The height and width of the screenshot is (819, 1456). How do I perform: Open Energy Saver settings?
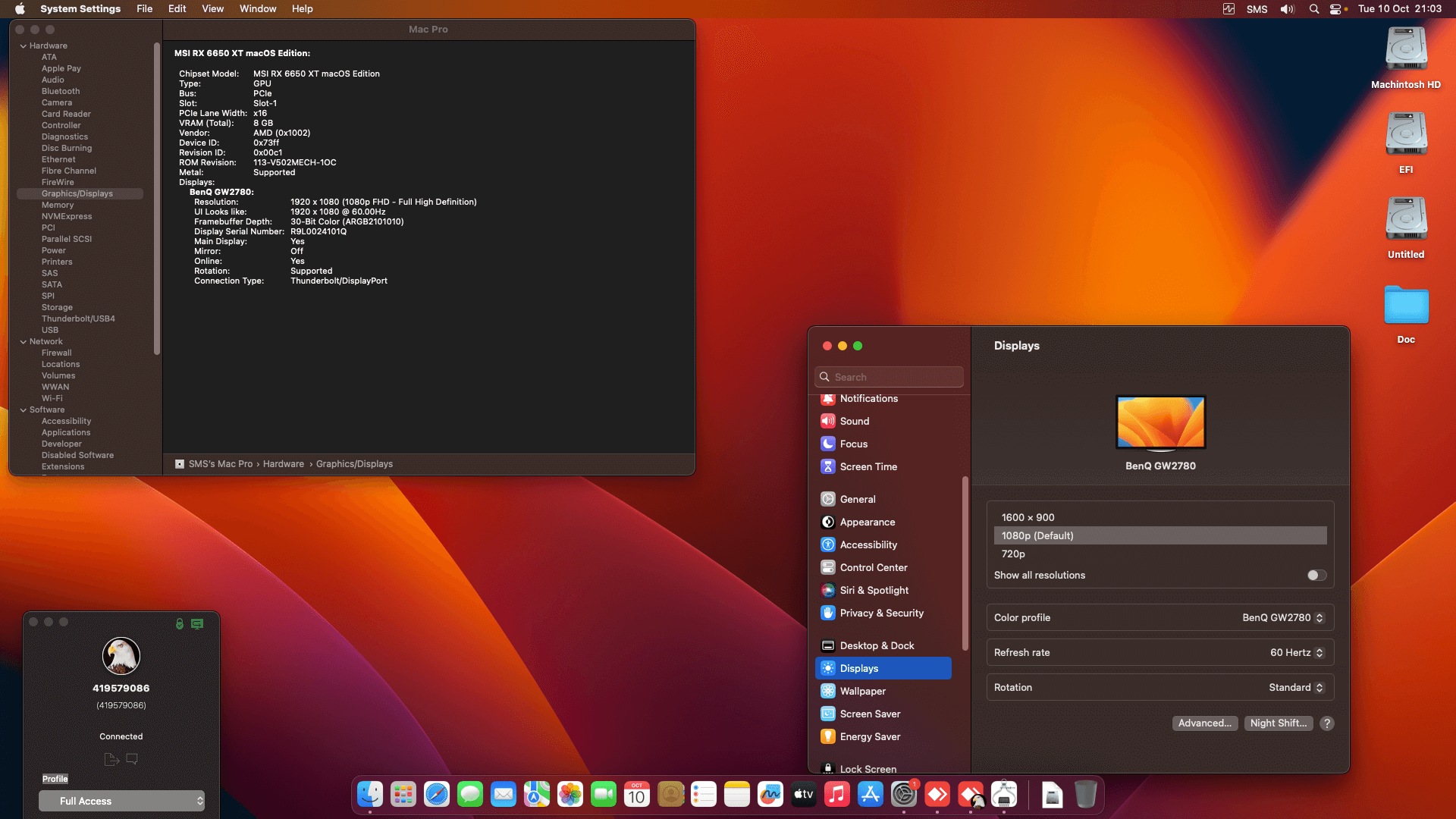point(869,736)
